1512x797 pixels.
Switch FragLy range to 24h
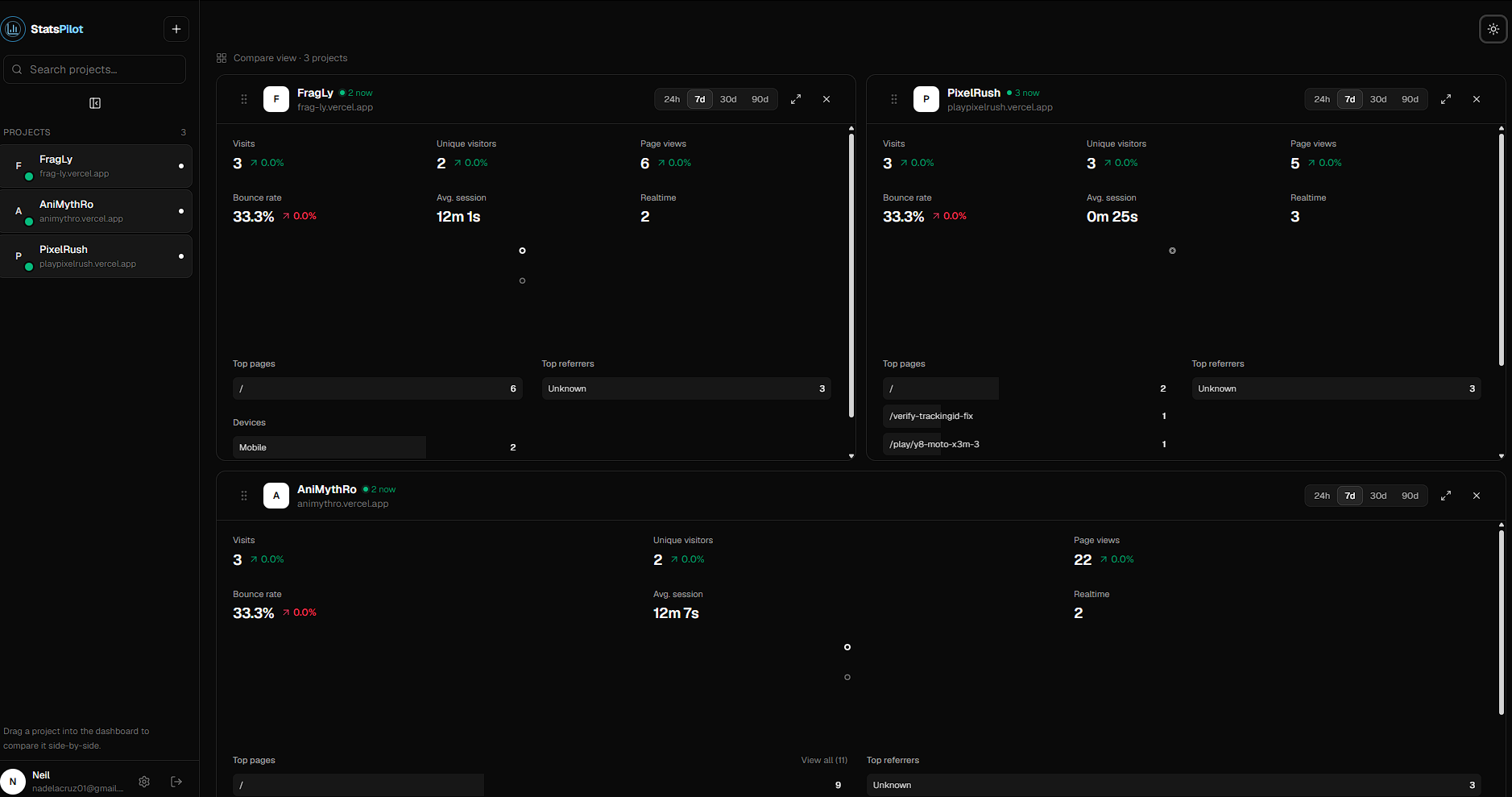pyautogui.click(x=672, y=99)
